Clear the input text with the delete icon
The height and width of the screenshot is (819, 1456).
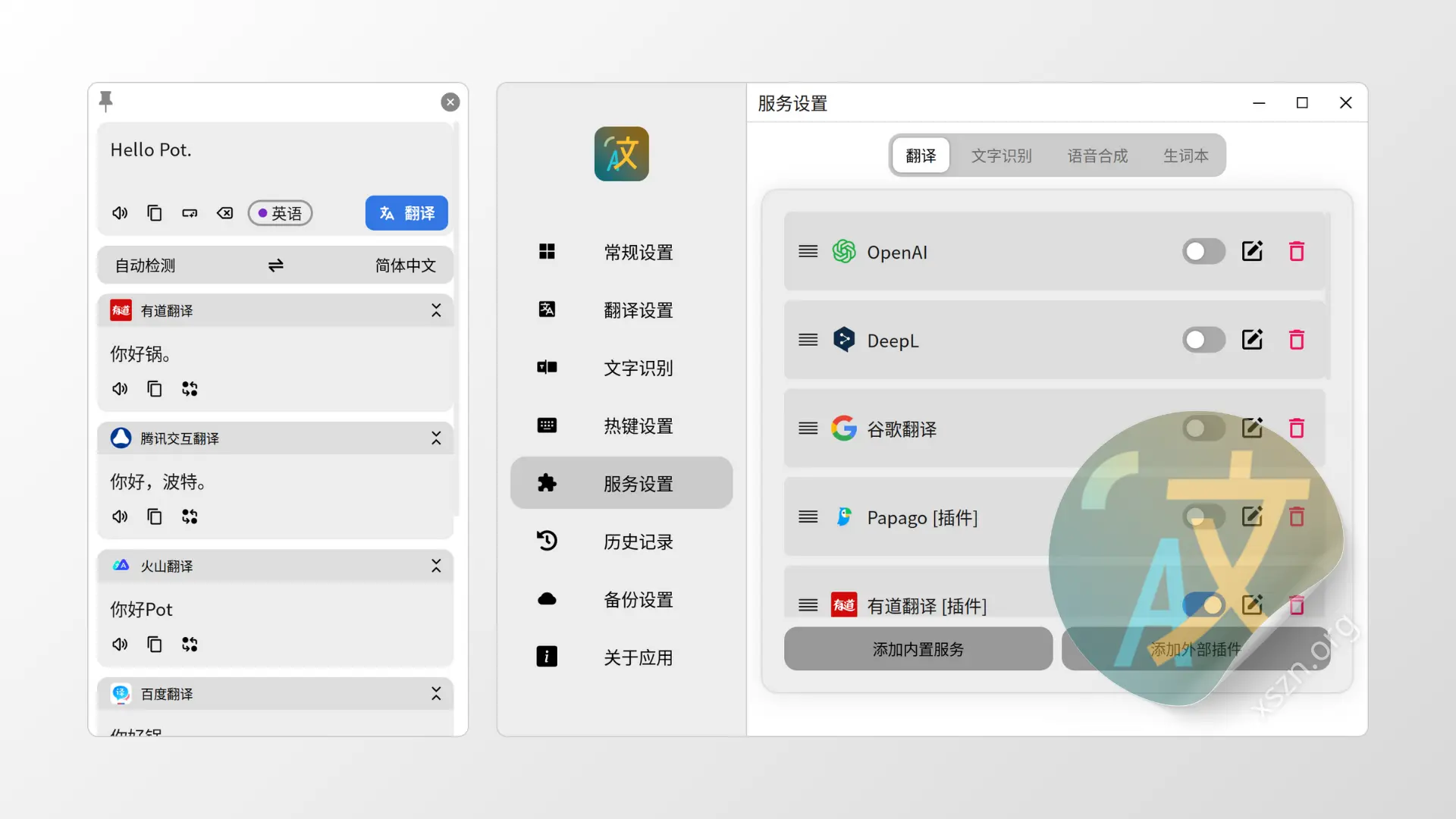pyautogui.click(x=224, y=213)
